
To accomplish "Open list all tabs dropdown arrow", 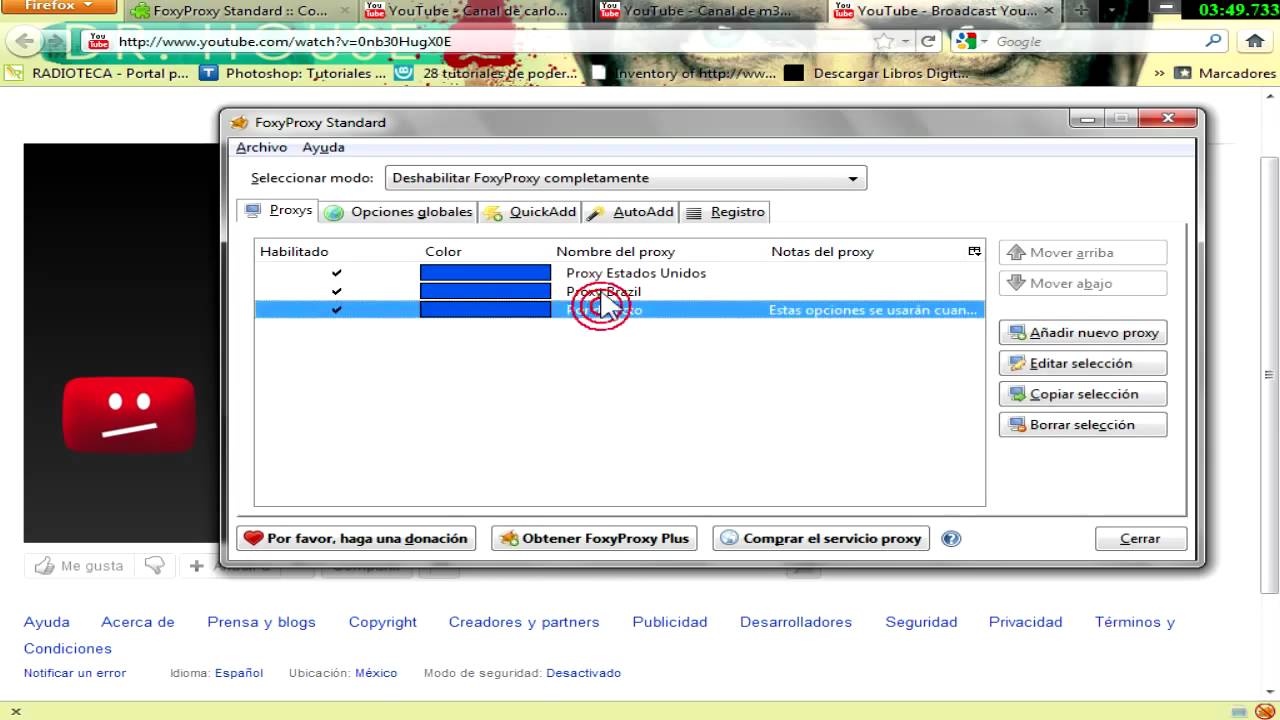I will click(x=1111, y=11).
